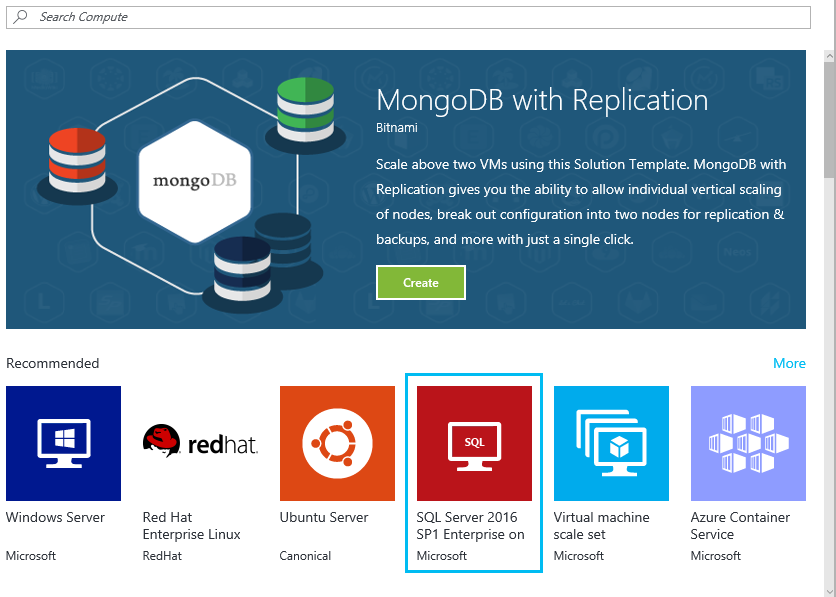836x597 pixels.
Task: Click the MongoDB banner description paragraph
Action: point(581,202)
